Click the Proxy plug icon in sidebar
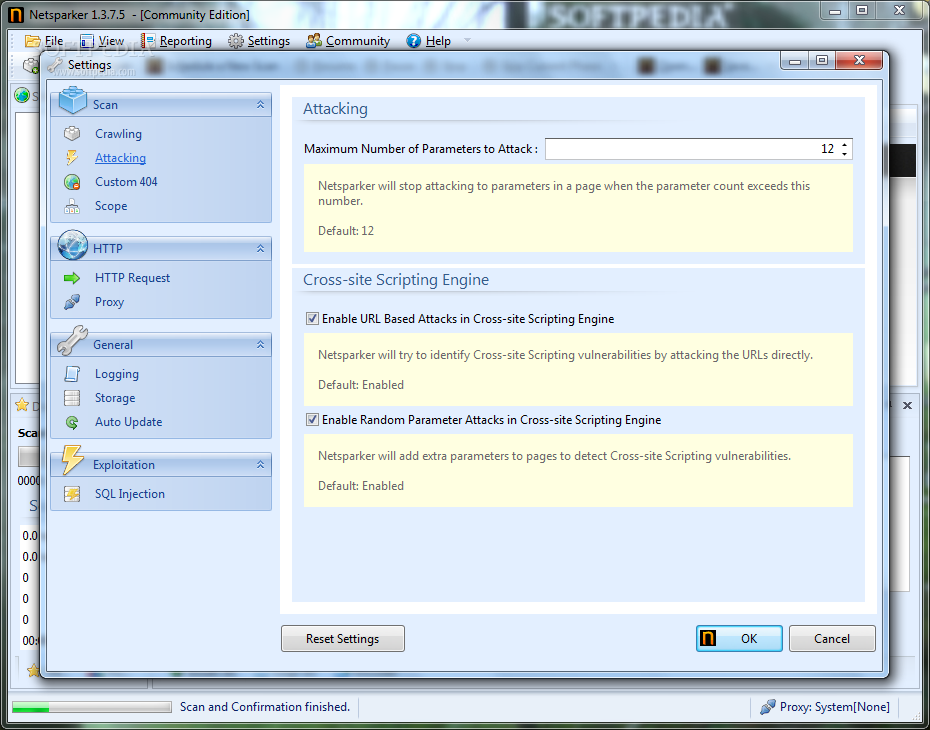 [72, 302]
